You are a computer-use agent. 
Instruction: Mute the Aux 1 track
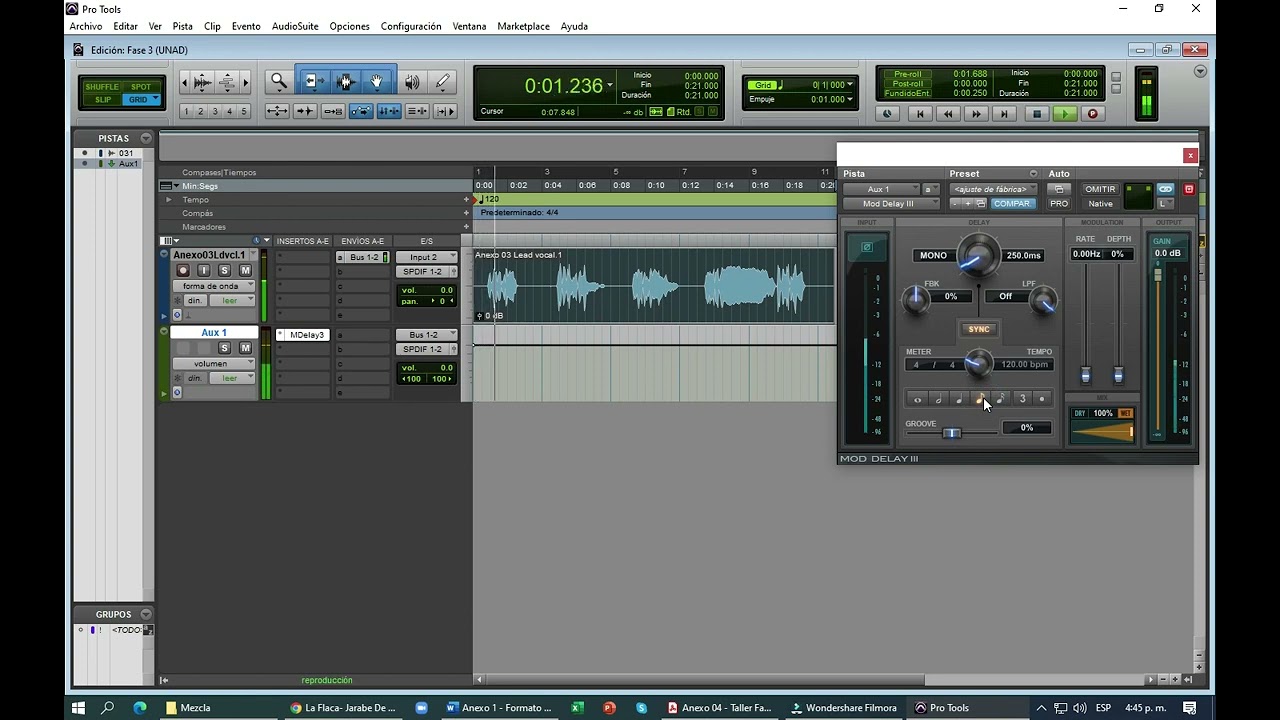[245, 348]
